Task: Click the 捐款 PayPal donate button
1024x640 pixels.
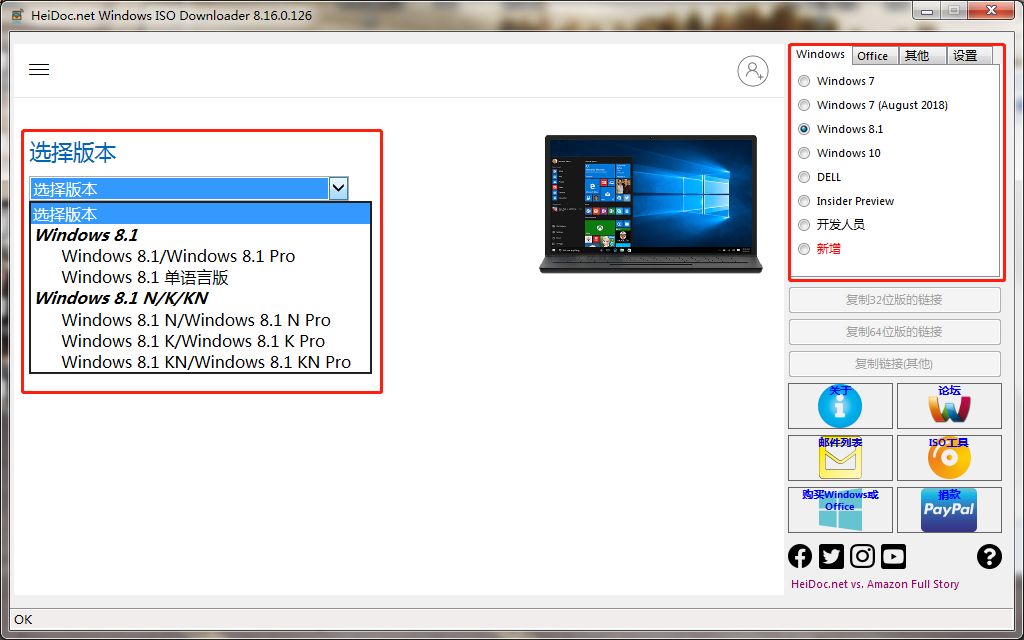Action: 949,509
